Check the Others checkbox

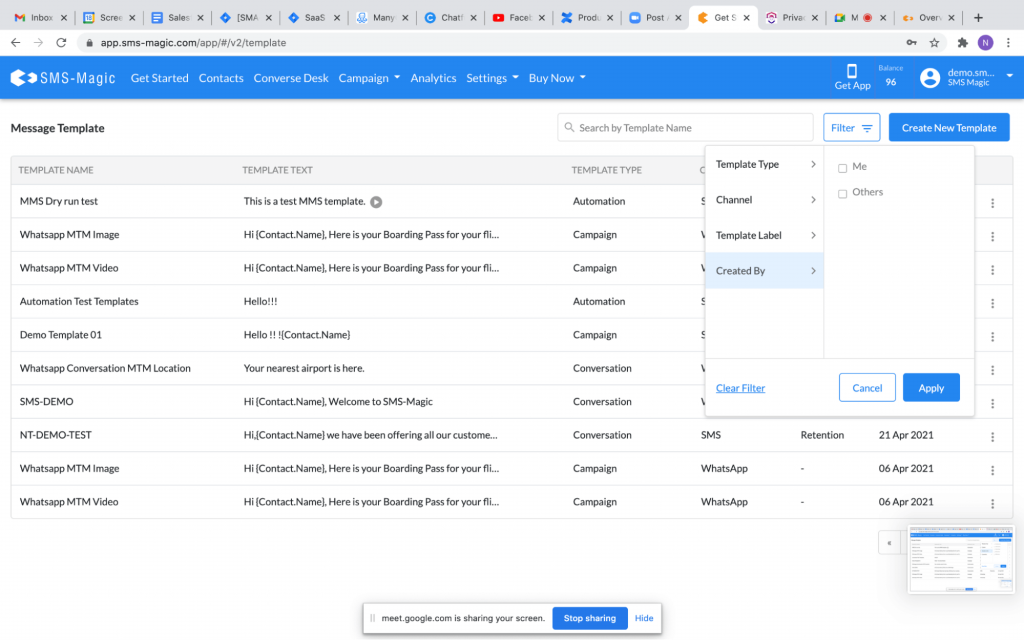point(842,194)
